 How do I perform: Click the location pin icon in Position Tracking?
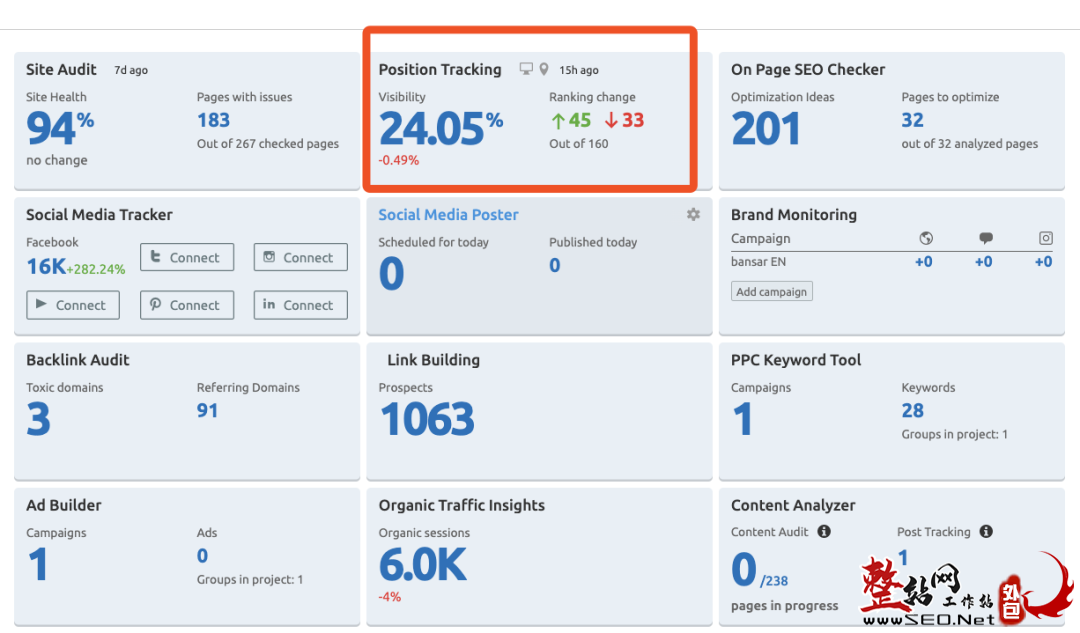click(x=543, y=69)
